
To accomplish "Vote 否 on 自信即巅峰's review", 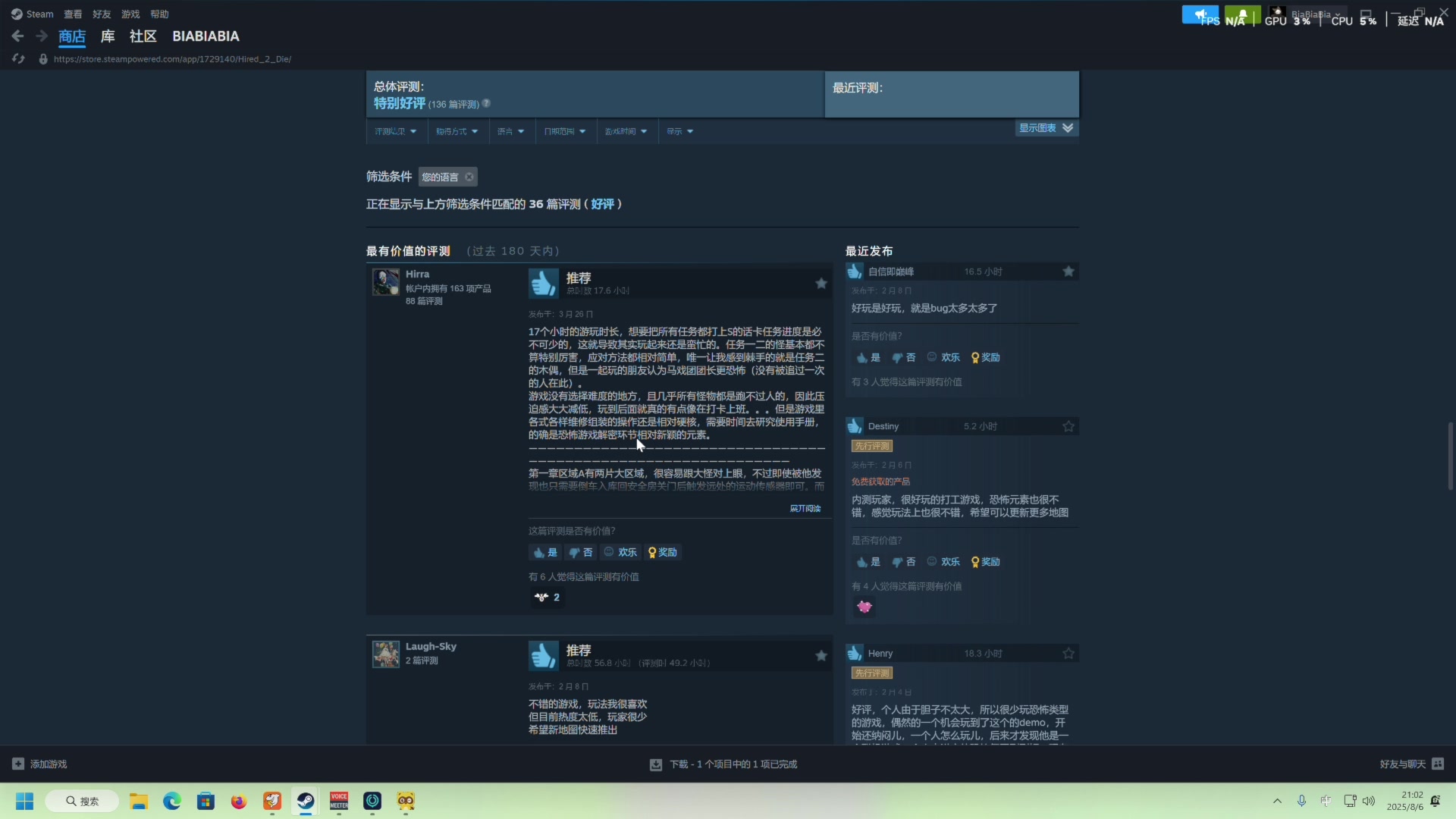I will coord(904,357).
